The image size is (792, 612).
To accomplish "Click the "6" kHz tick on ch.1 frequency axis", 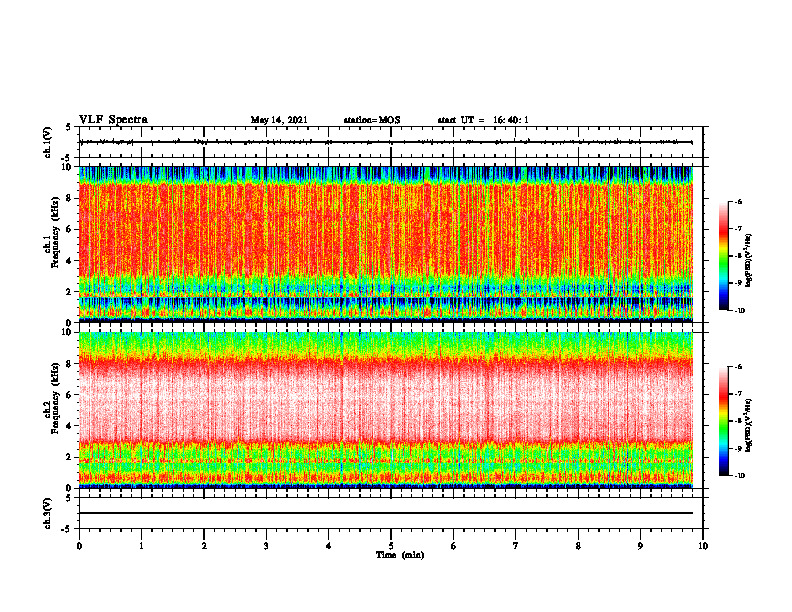I will click(x=70, y=229).
